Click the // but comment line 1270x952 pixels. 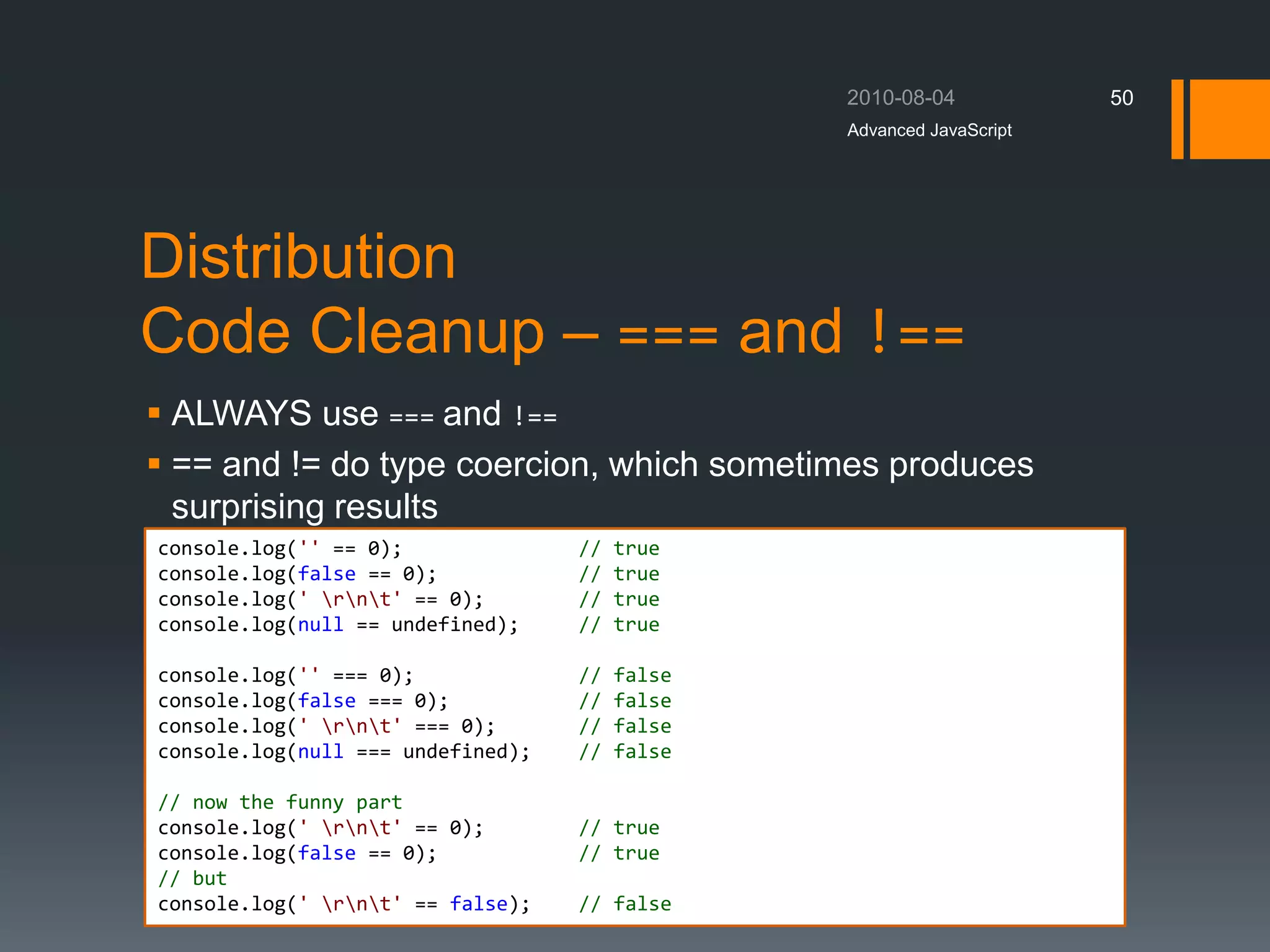(192, 879)
